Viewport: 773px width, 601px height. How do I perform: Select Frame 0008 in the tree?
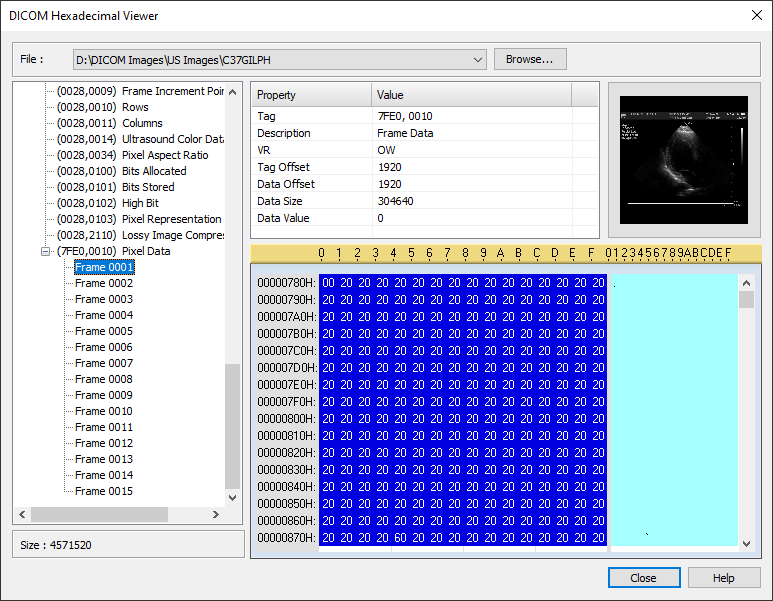(104, 379)
